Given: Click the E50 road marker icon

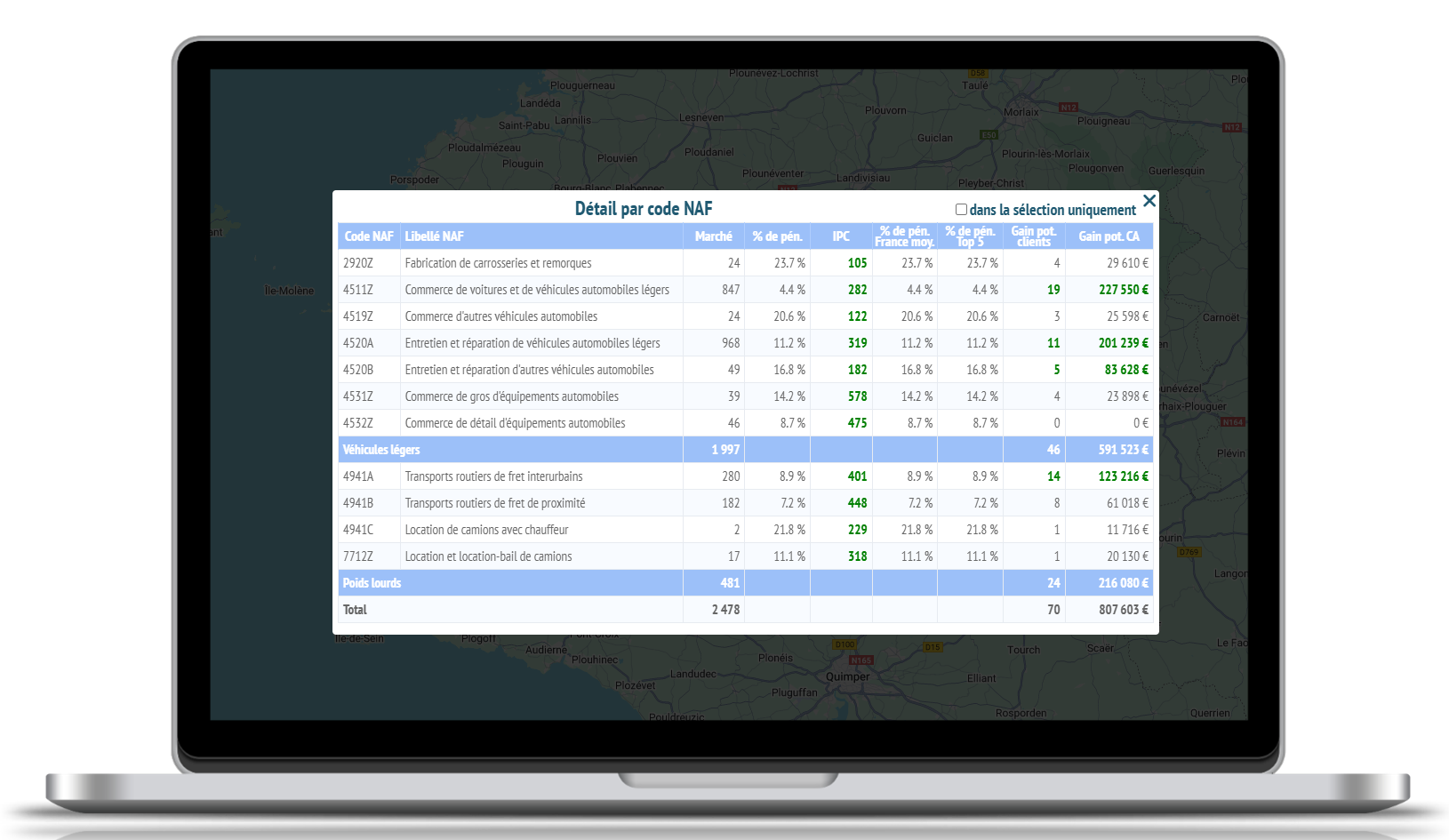Looking at the screenshot, I should [987, 136].
